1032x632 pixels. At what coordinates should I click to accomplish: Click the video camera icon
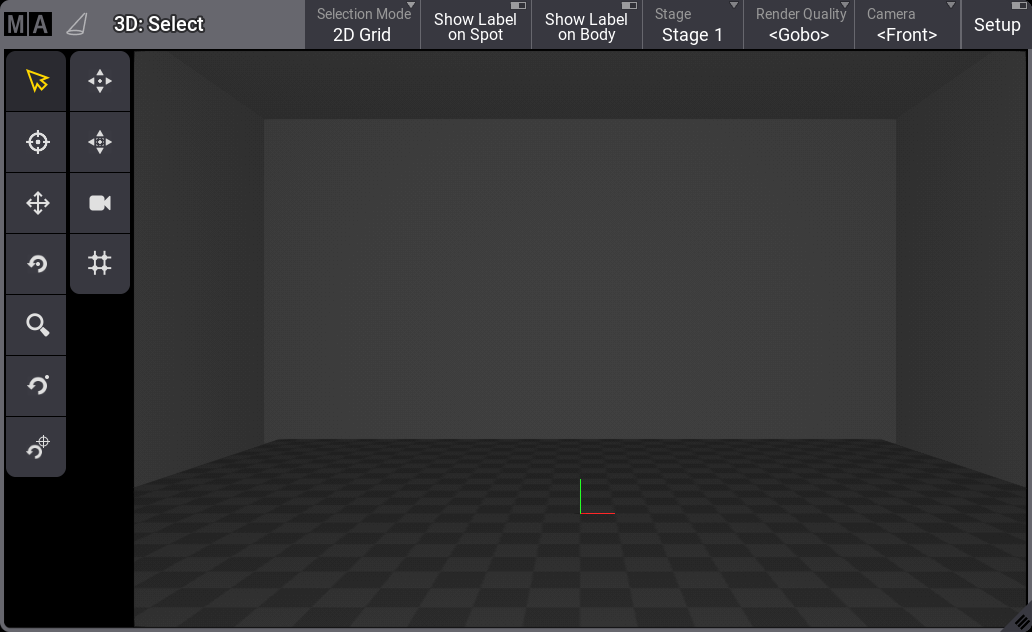point(100,203)
